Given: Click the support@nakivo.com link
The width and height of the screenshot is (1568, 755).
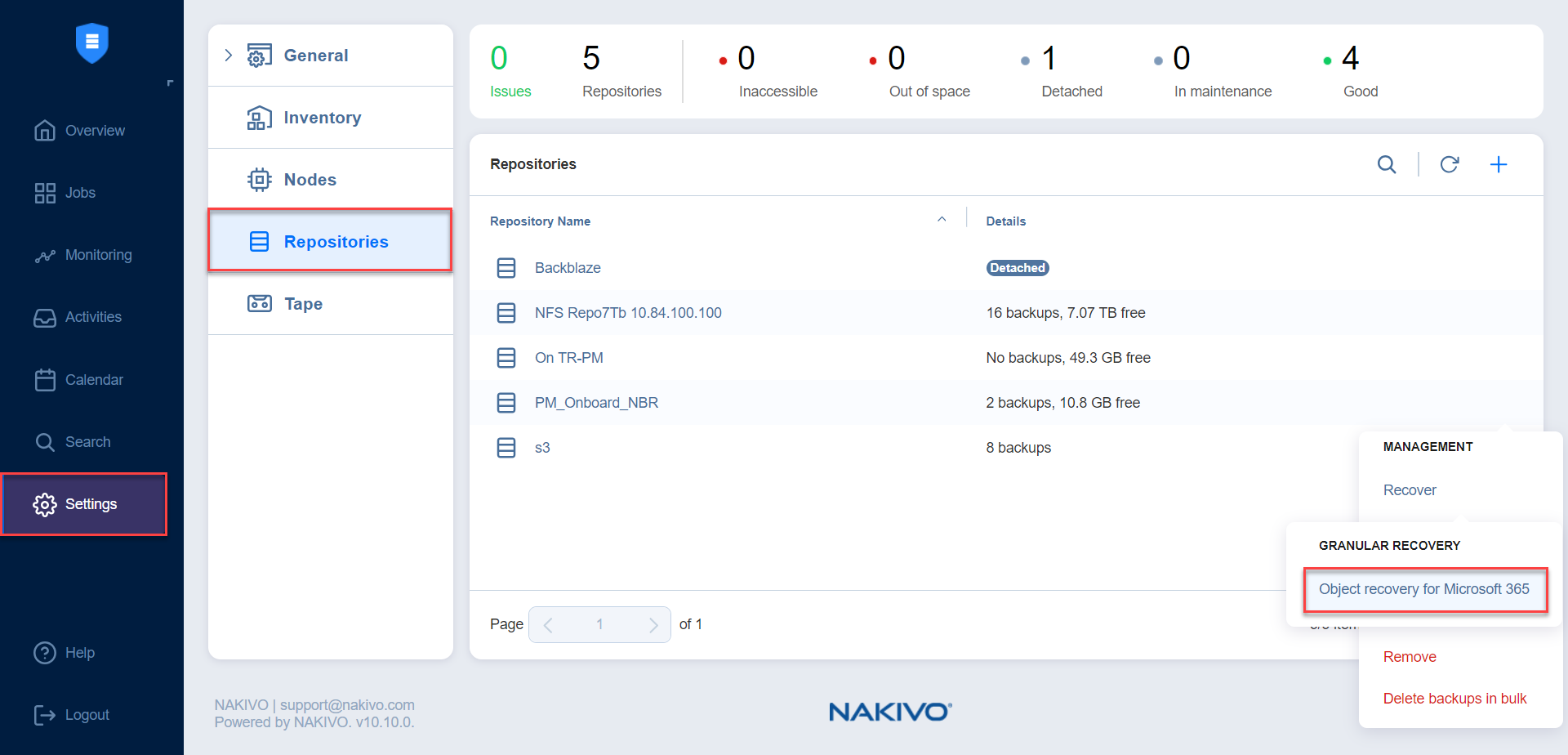Looking at the screenshot, I should click(347, 705).
